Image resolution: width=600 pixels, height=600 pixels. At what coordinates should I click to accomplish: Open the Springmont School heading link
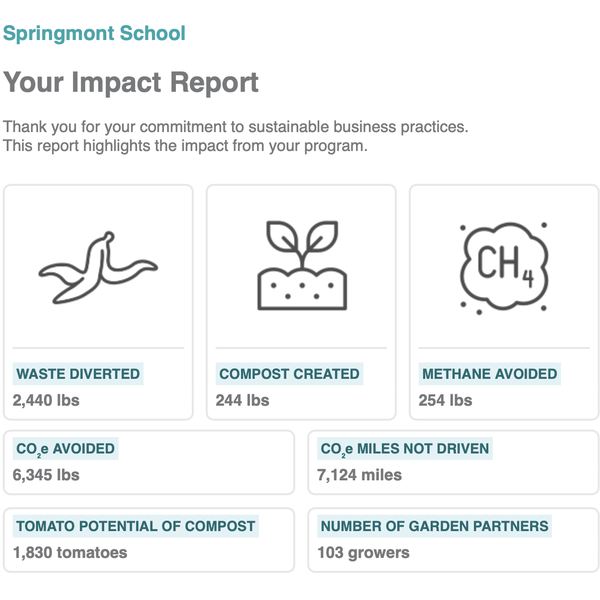(x=94, y=33)
